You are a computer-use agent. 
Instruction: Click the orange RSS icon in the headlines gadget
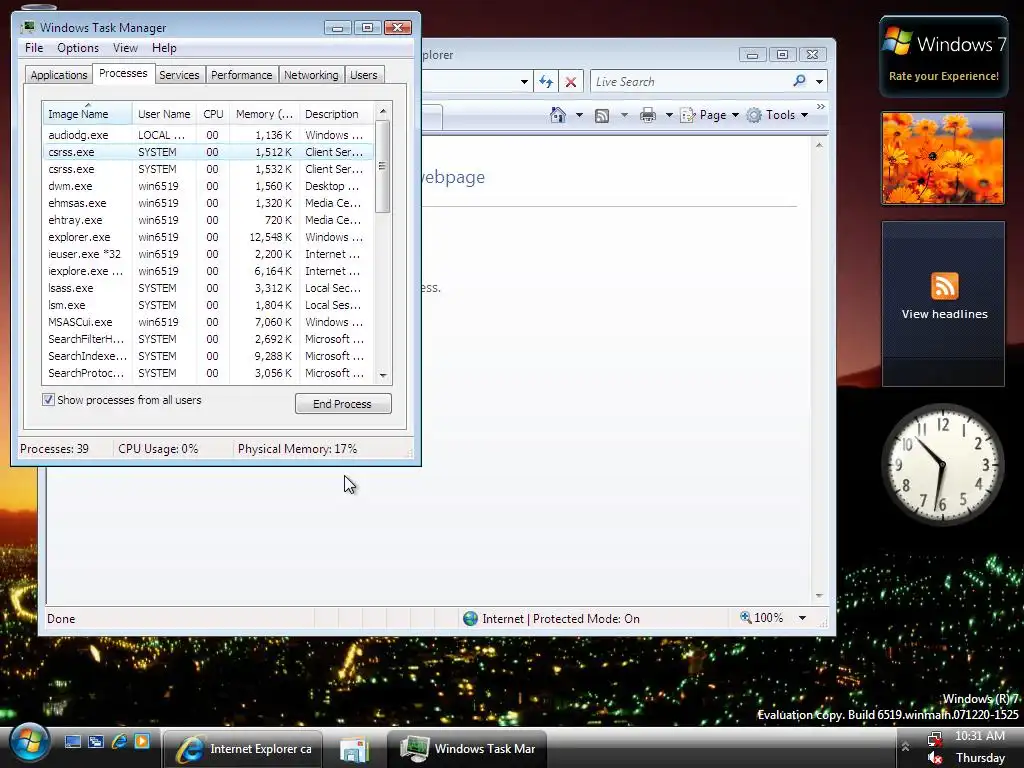point(944,286)
